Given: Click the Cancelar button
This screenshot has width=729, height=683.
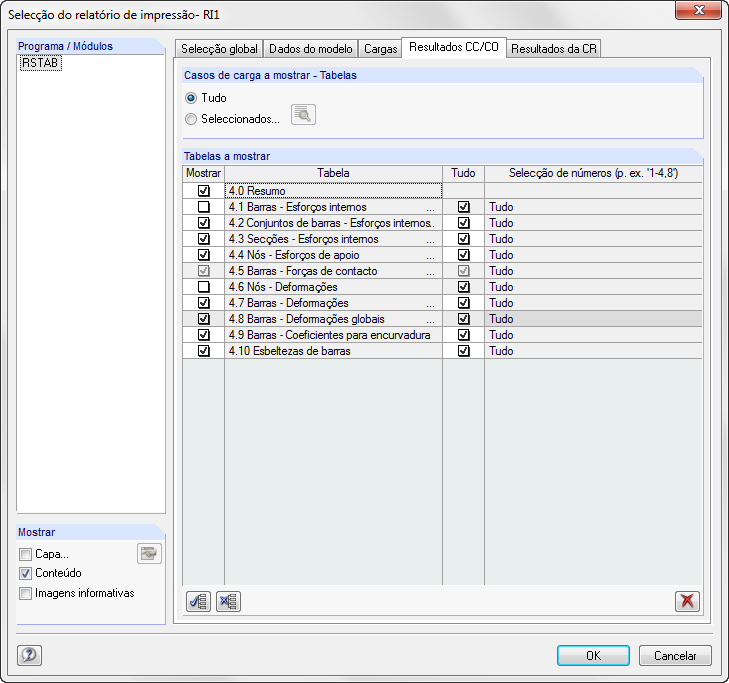Looking at the screenshot, I should pos(675,656).
